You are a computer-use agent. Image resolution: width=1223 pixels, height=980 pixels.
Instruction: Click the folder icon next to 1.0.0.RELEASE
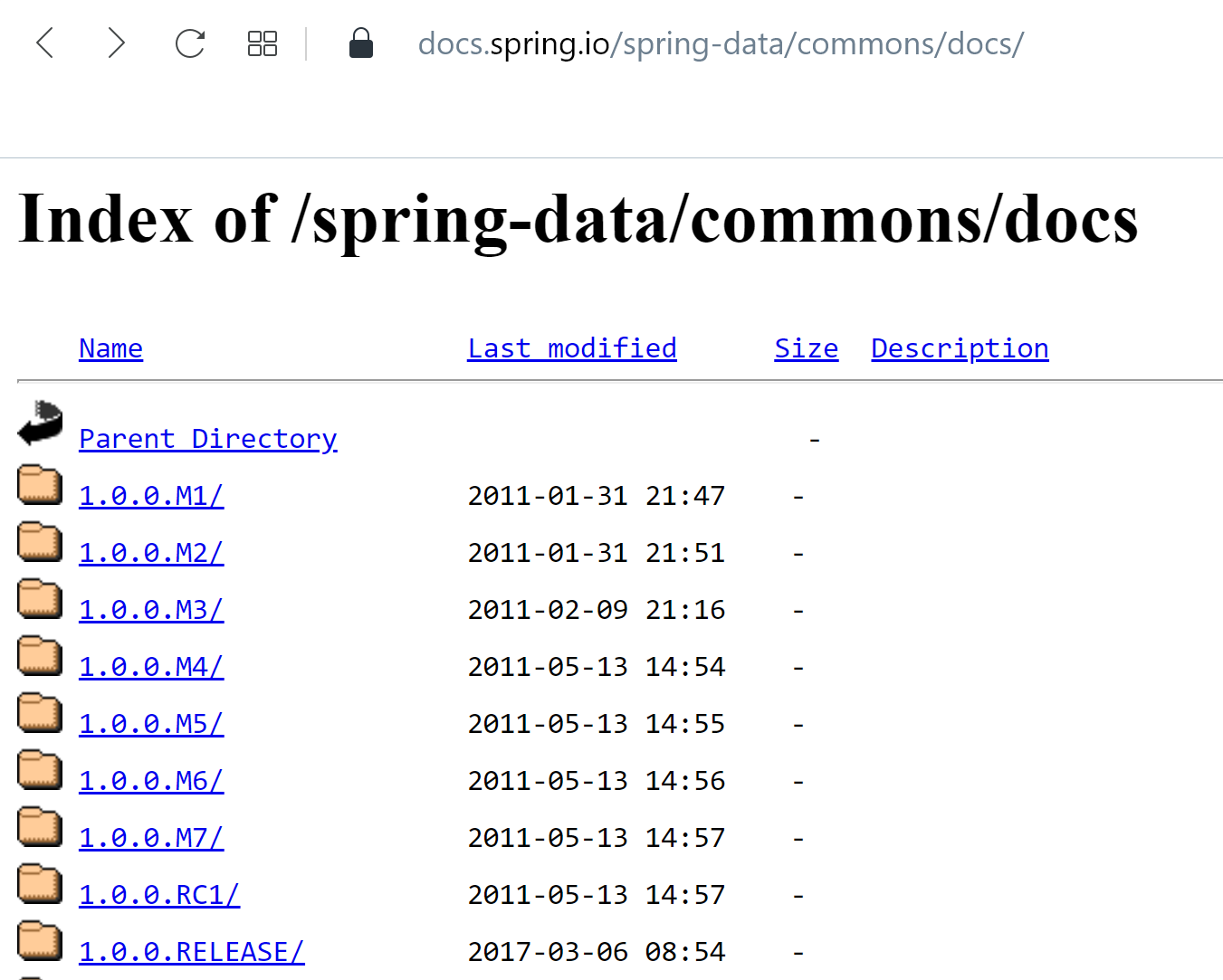pyautogui.click(x=39, y=941)
